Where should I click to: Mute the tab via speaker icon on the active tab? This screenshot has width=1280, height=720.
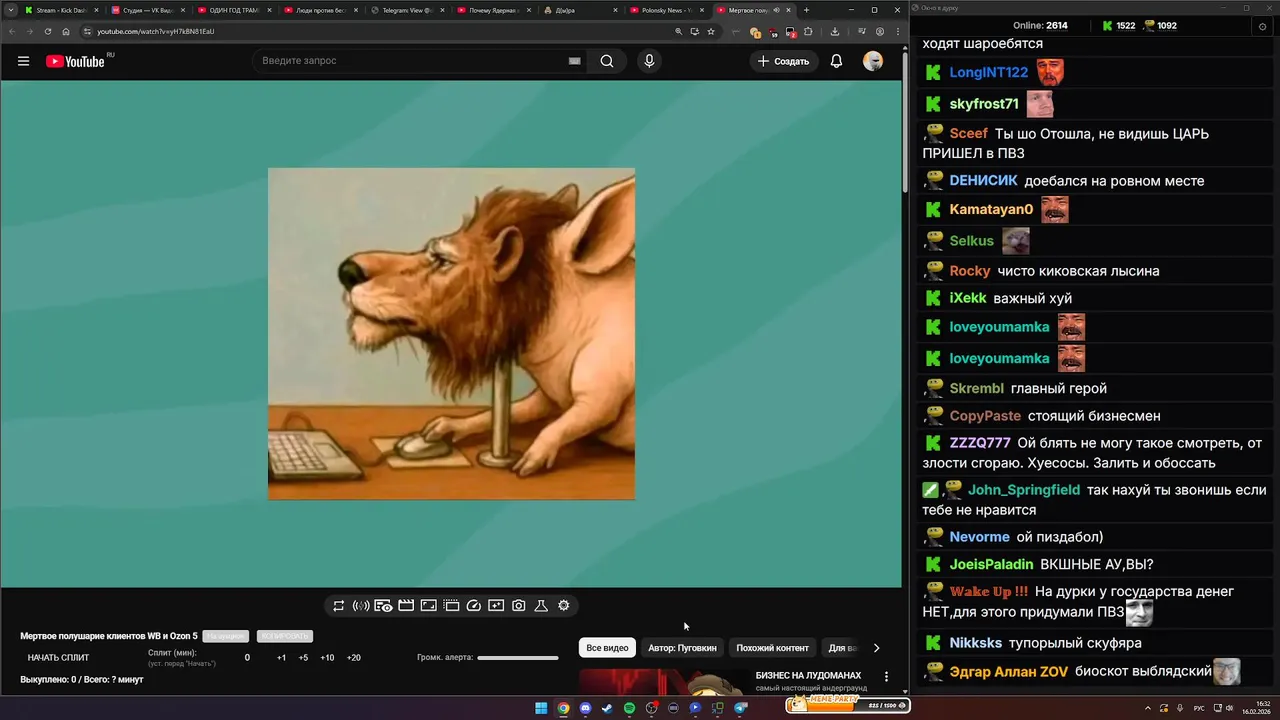point(776,10)
